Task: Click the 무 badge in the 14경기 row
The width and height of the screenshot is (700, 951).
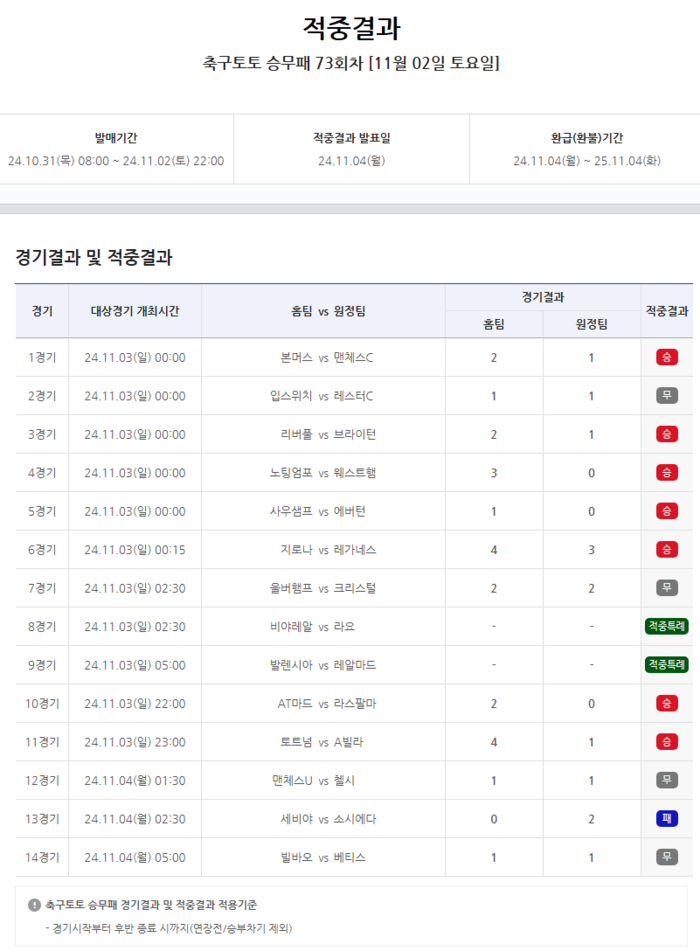Action: click(x=666, y=857)
